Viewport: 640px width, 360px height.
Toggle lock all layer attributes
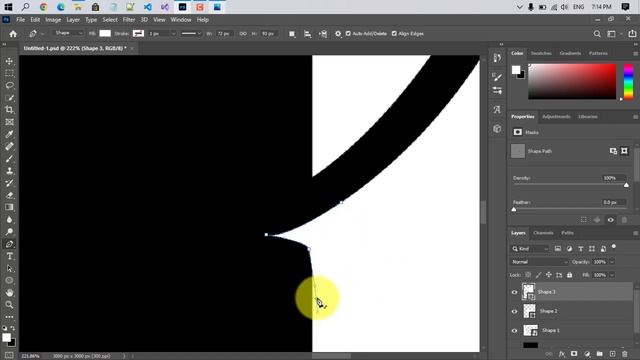[x=570, y=275]
